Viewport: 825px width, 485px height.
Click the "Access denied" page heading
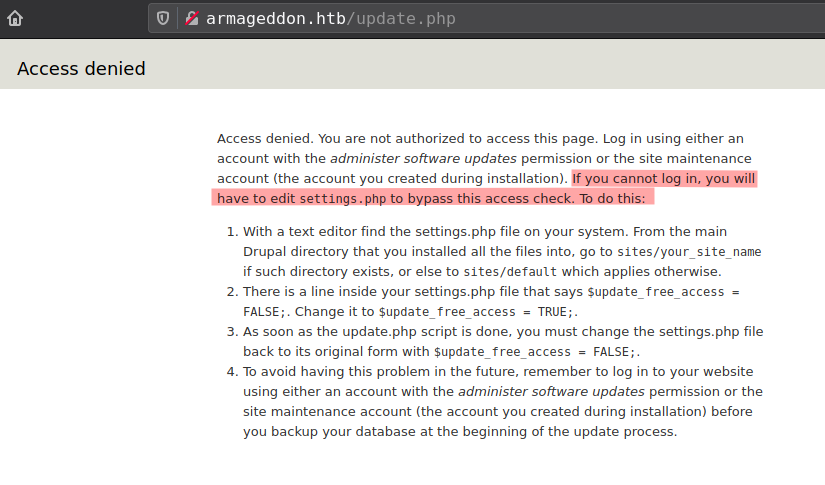[x=81, y=68]
